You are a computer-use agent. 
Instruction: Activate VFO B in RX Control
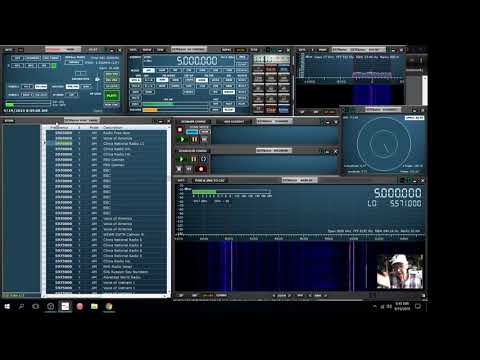coord(135,86)
